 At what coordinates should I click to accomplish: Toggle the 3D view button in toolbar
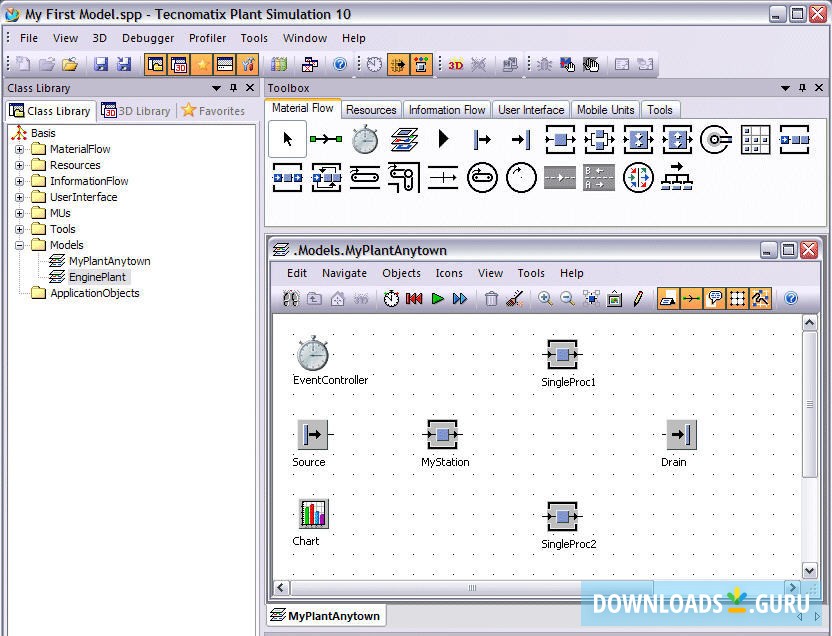tap(455, 65)
